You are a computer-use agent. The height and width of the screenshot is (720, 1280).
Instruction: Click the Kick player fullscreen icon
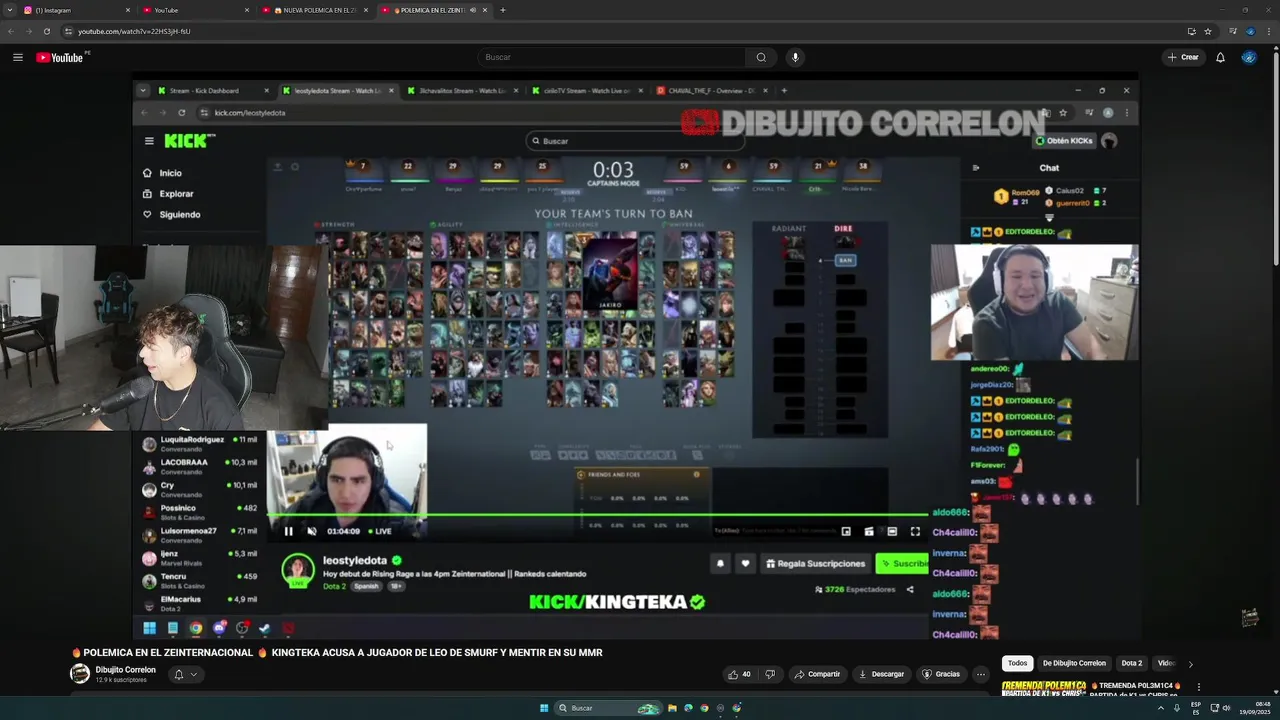click(915, 531)
